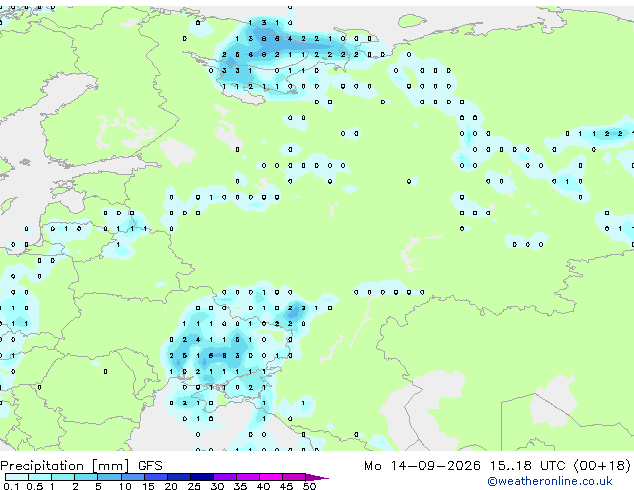Open the weatheronline.co.uk copyright link
The width and height of the screenshot is (634, 490).
(550, 481)
